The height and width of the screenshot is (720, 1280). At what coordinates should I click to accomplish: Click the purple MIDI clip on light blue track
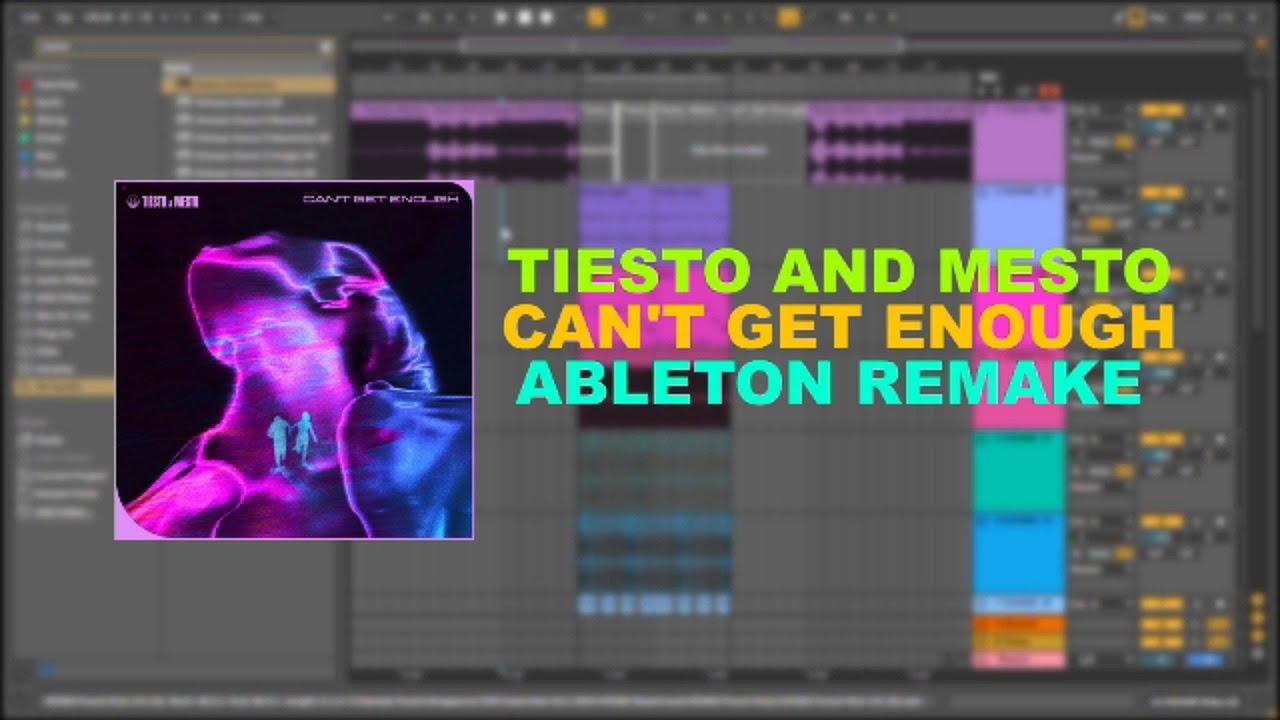coord(654,224)
